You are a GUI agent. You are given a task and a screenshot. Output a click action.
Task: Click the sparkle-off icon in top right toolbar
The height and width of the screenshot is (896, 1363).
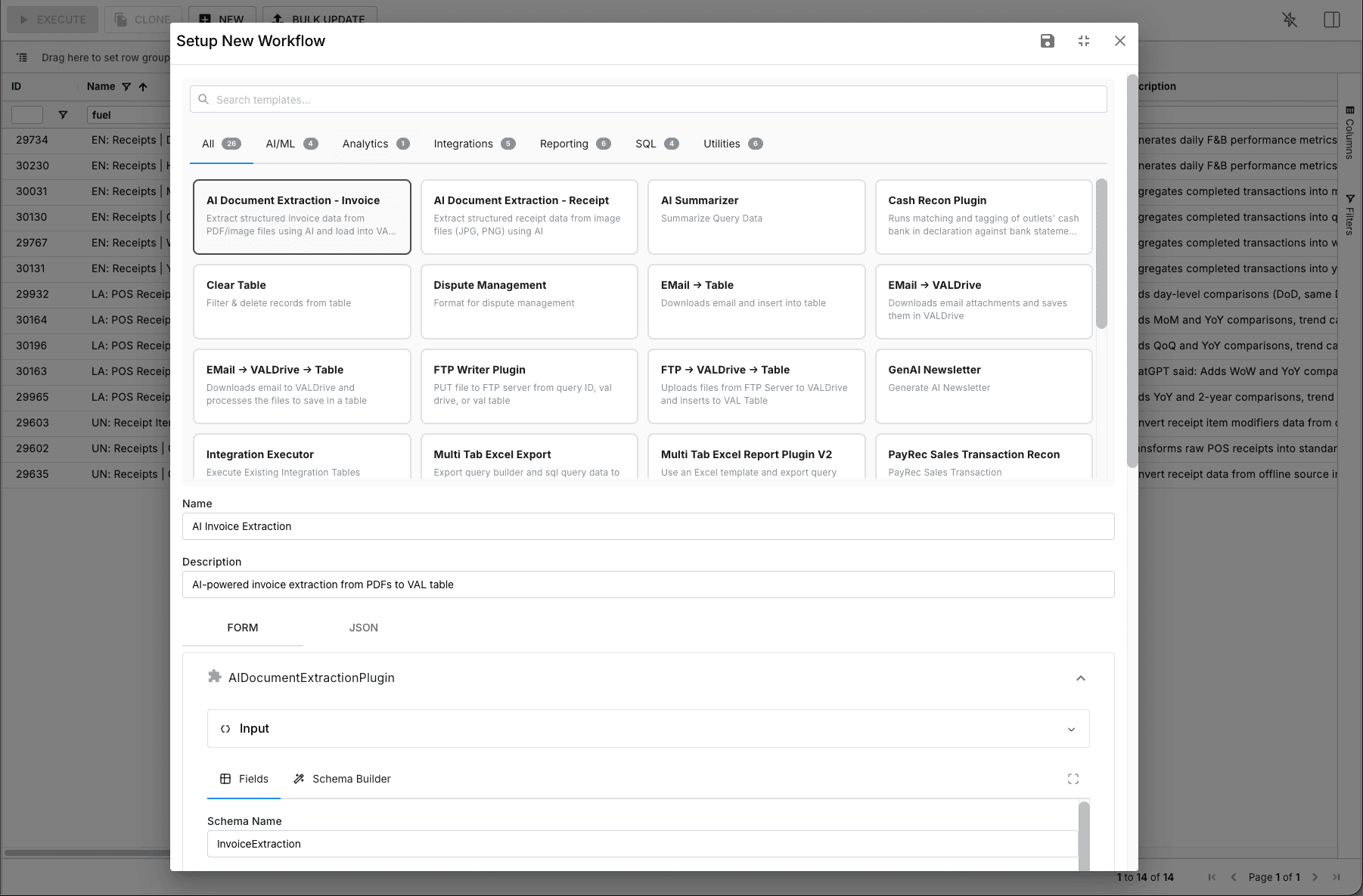click(1290, 20)
